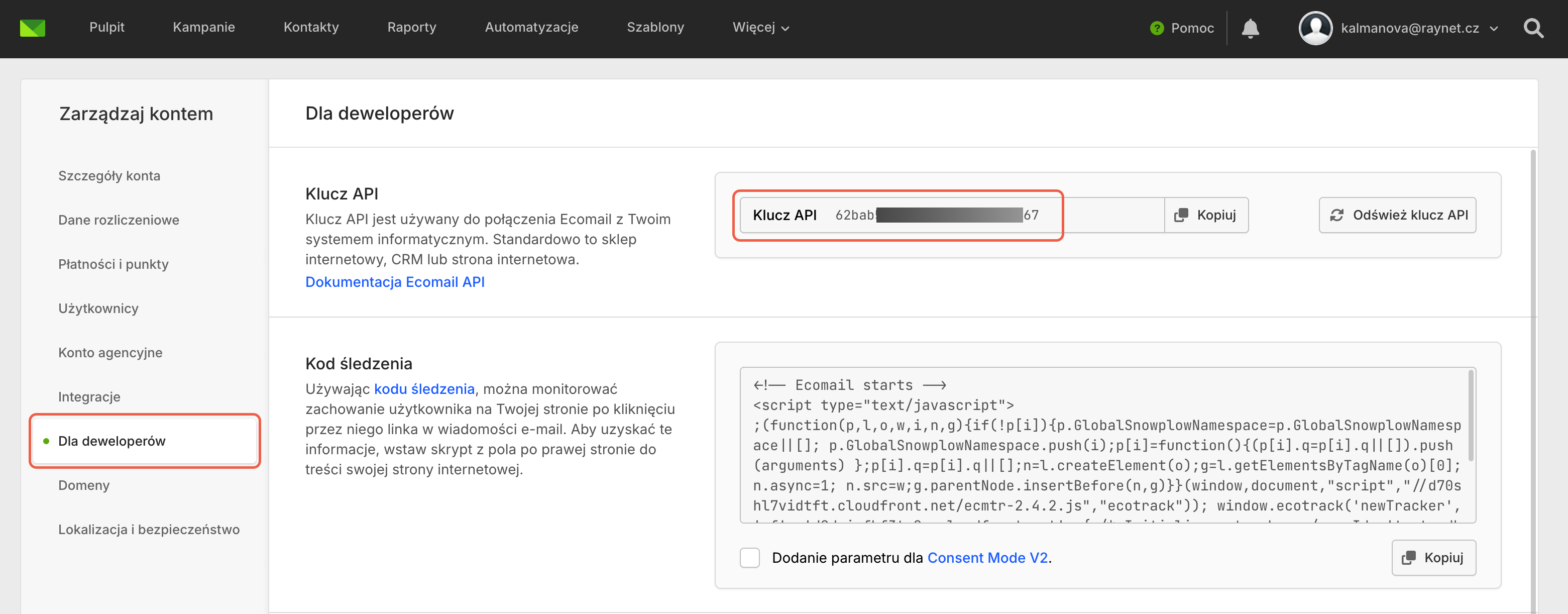Screen dimensions: 1568x614
Task: Open Integracje in sidebar
Action: click(x=89, y=397)
